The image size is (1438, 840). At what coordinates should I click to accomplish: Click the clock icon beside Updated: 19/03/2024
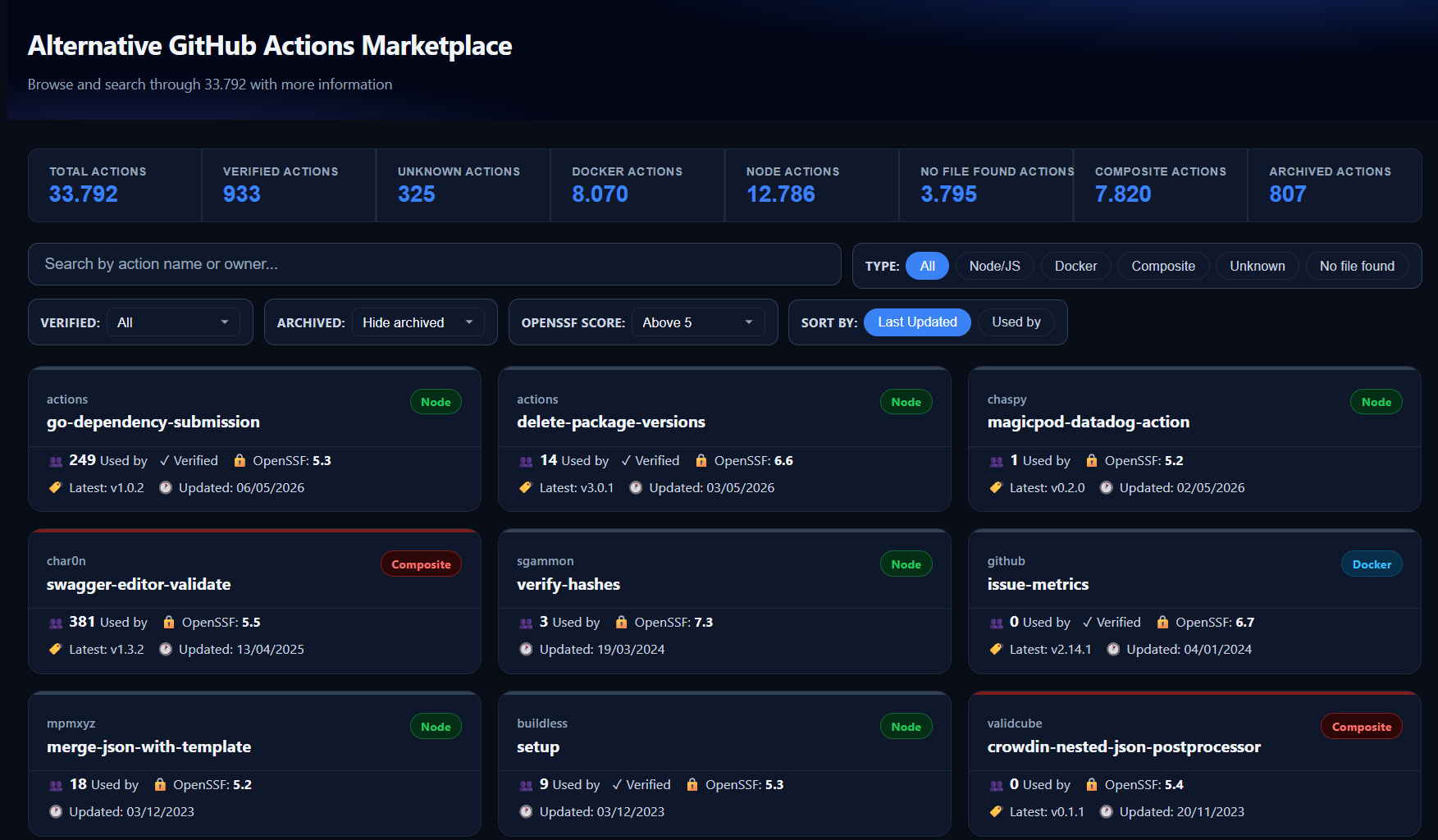click(x=527, y=650)
